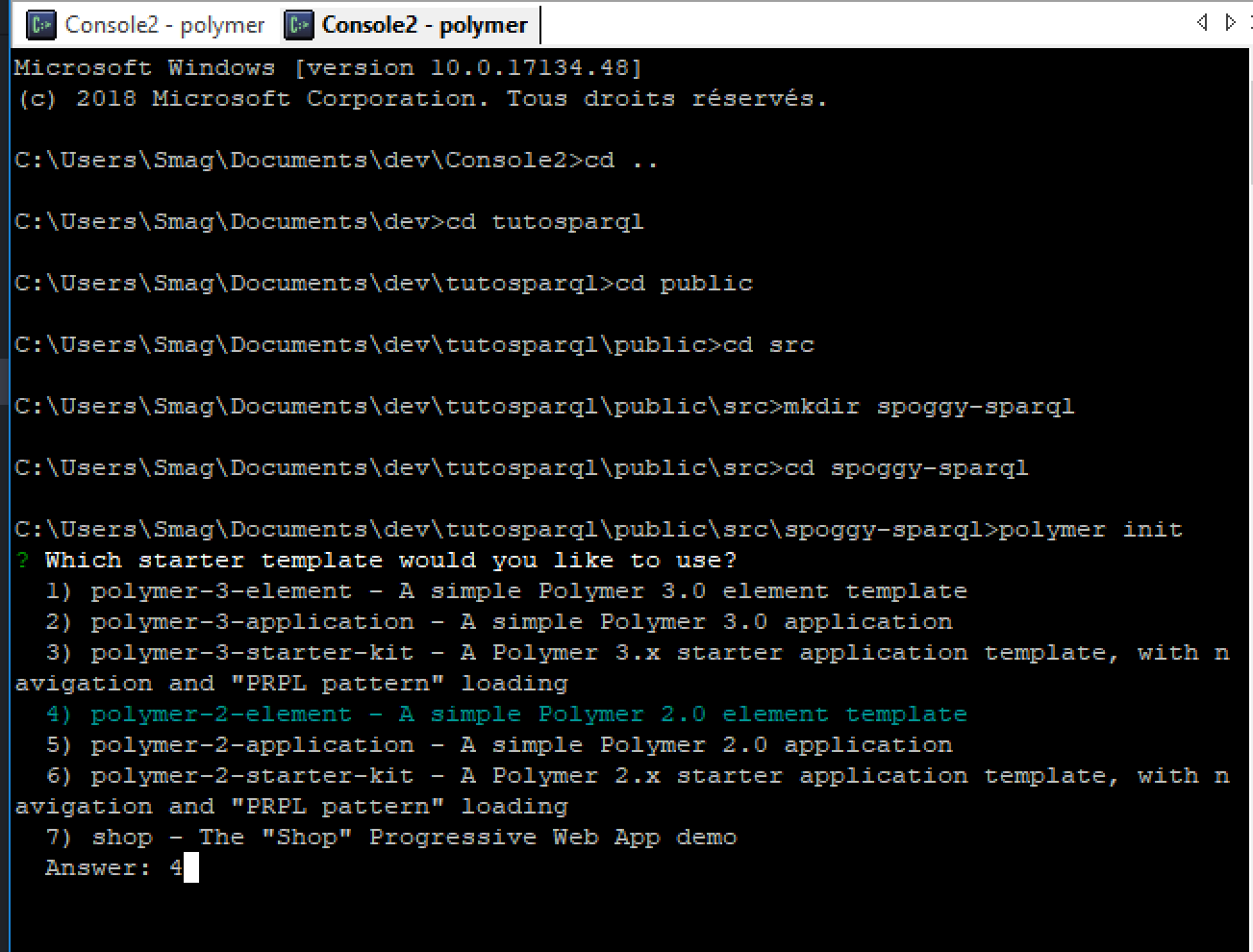Click the 'Answer: 4' input line
Screen dimensions: 1253x952
121,868
